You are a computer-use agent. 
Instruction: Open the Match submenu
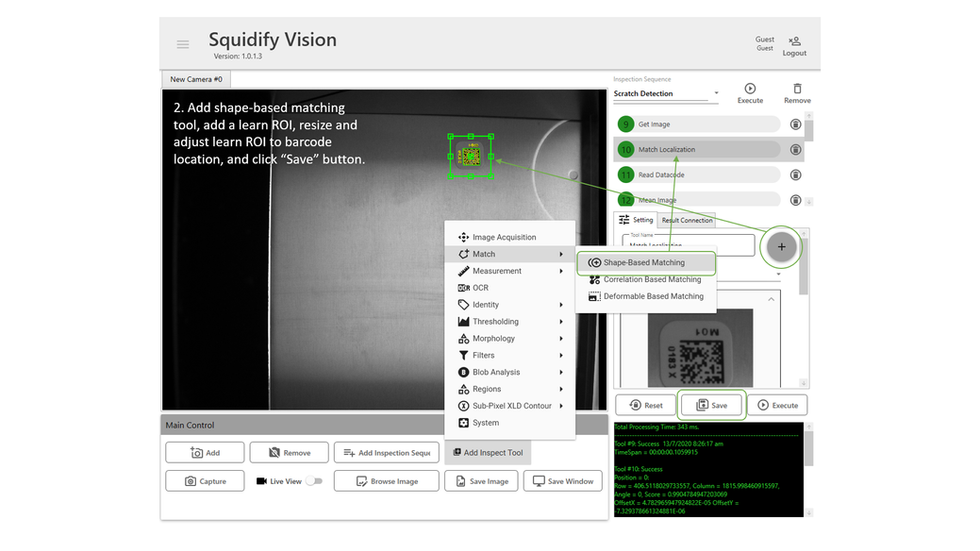pyautogui.click(x=509, y=254)
